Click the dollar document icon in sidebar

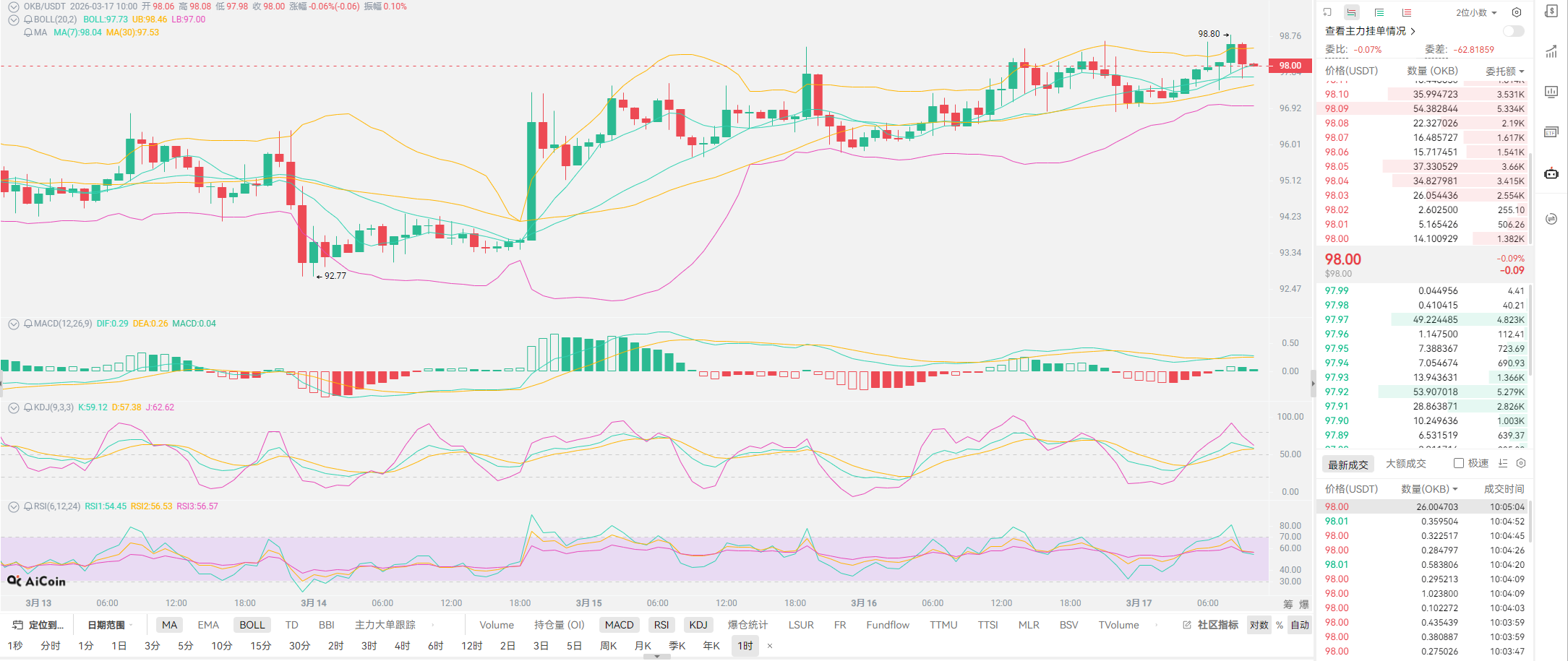coord(1551,11)
